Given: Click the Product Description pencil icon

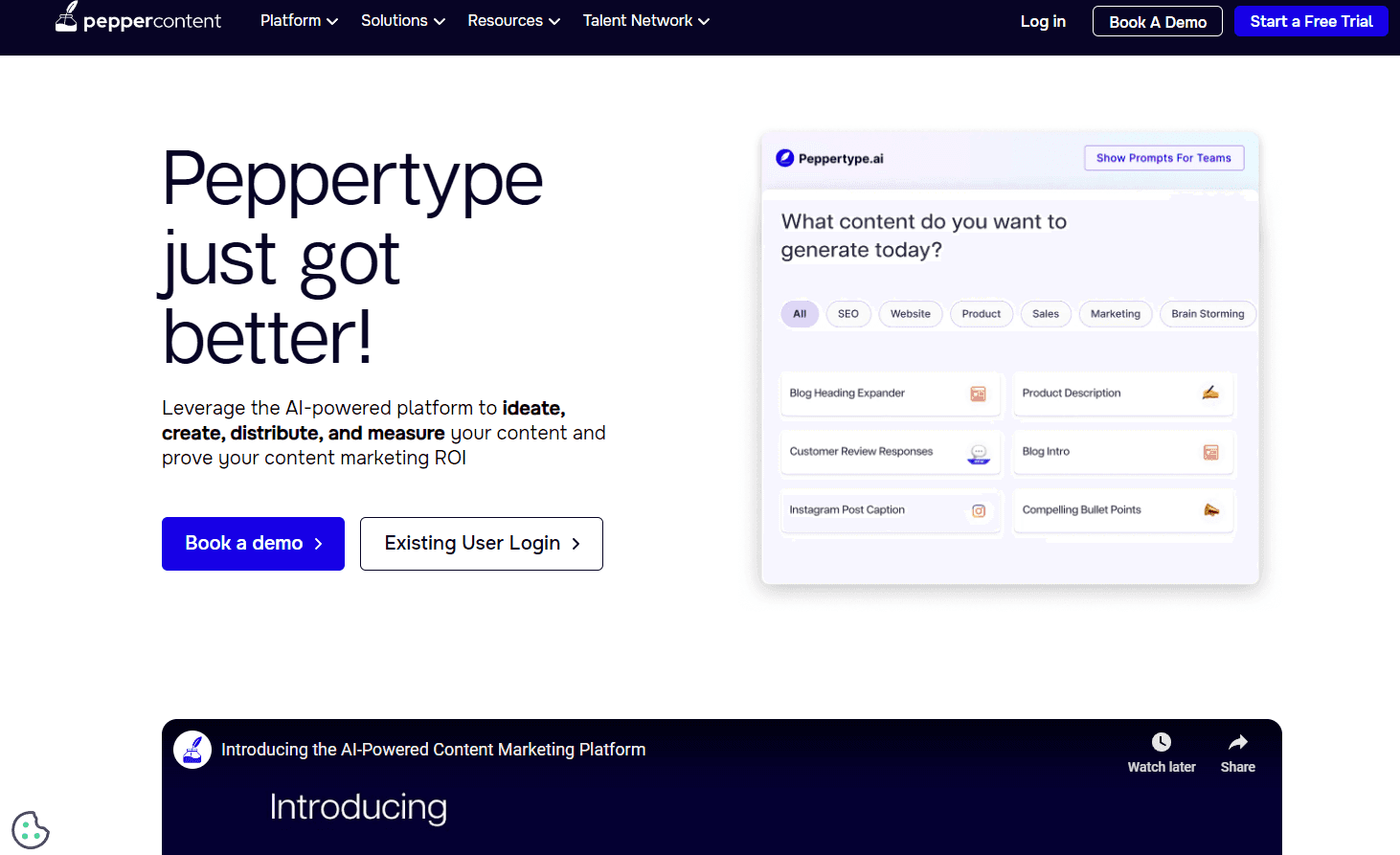Looking at the screenshot, I should click(x=1210, y=393).
